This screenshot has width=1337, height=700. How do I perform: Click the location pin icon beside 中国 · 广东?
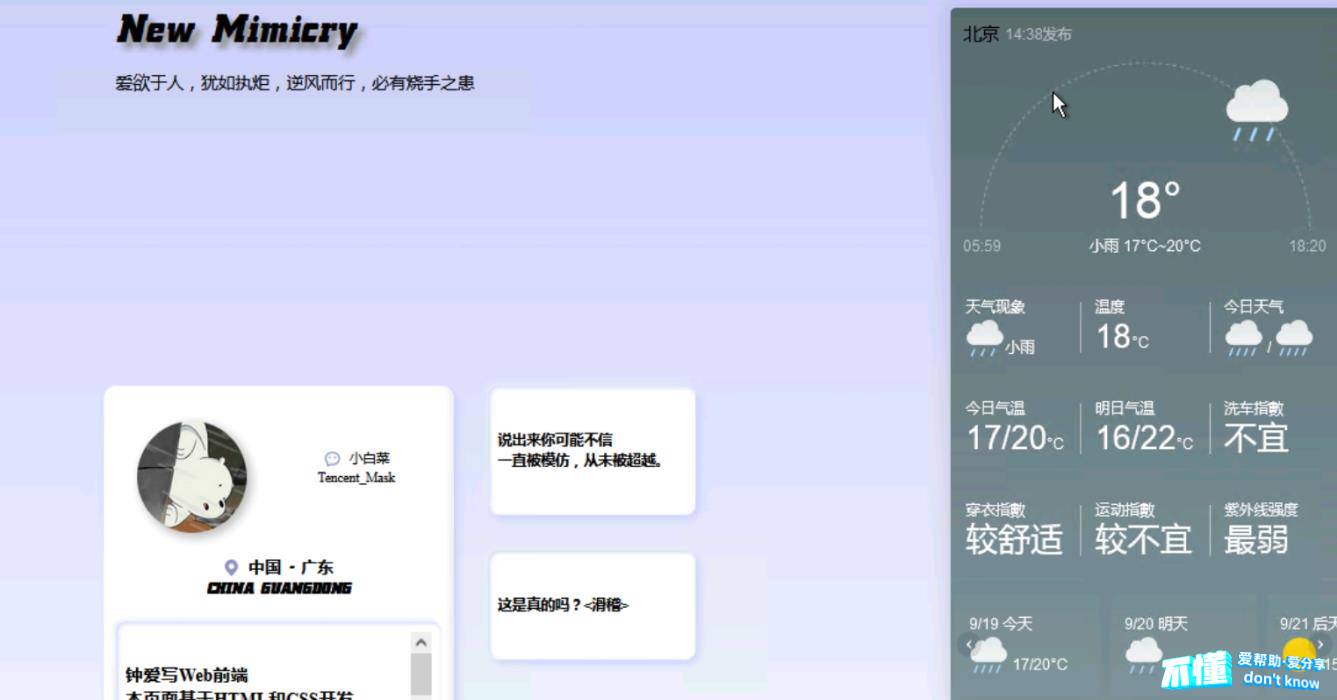(x=231, y=567)
